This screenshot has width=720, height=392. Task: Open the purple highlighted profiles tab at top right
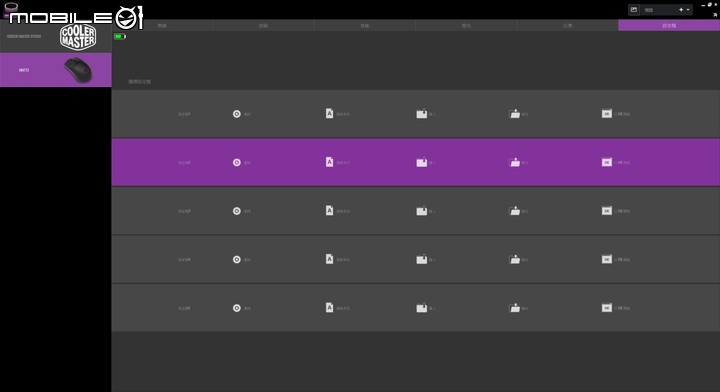669,25
